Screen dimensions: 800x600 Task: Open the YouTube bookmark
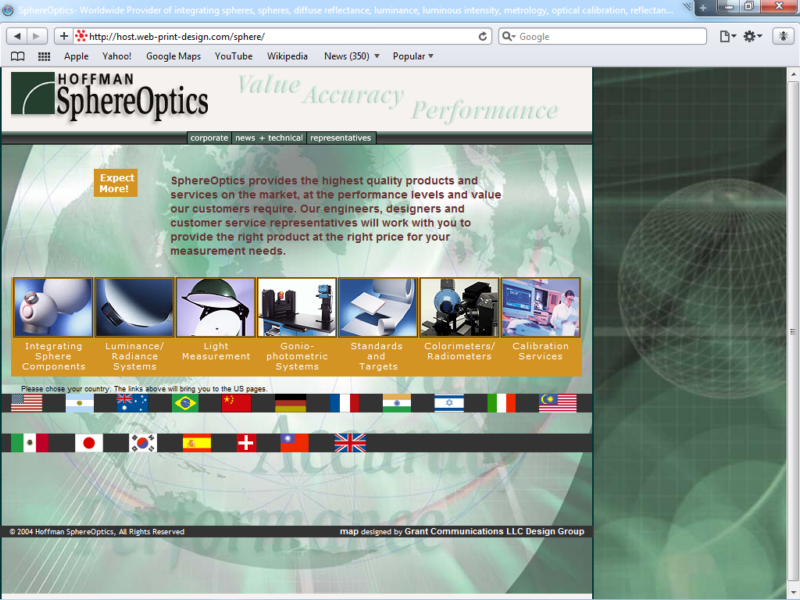[x=234, y=56]
